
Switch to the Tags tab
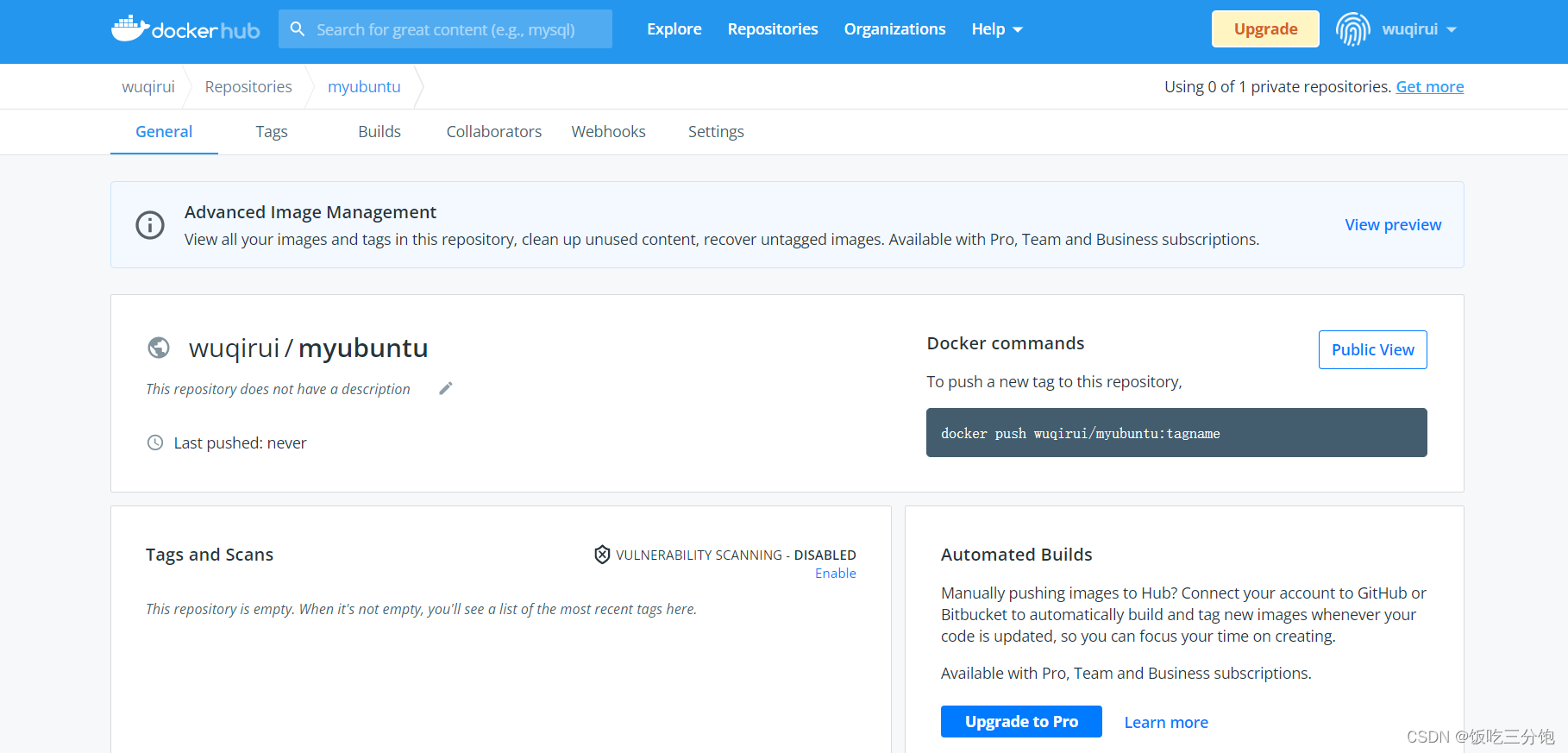[272, 132]
